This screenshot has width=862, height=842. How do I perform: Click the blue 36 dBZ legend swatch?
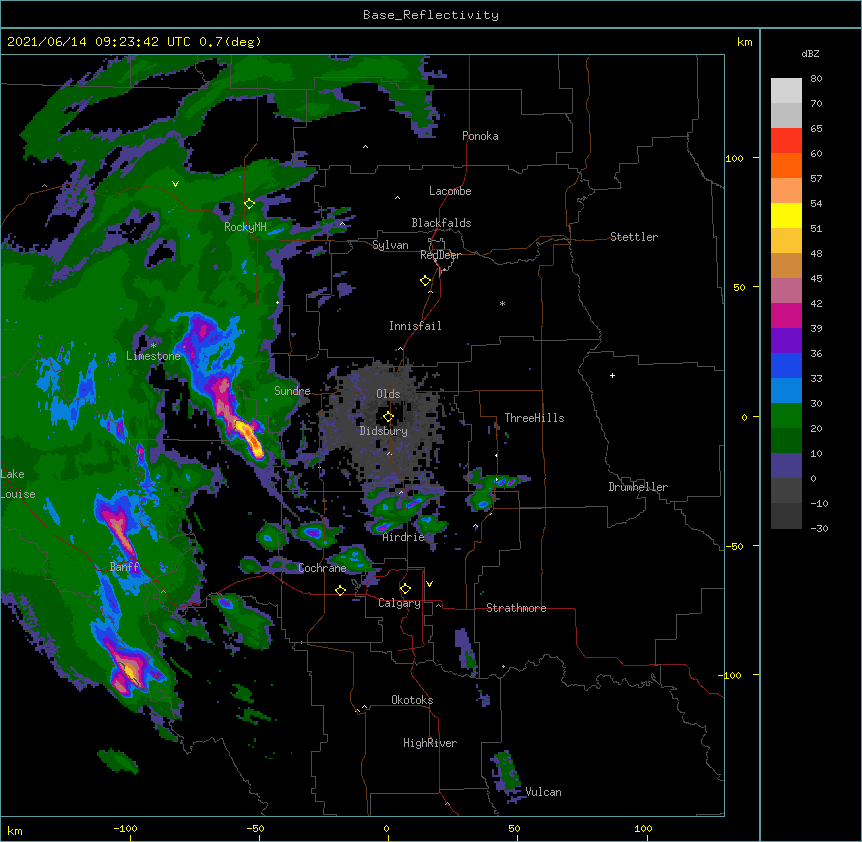[x=786, y=365]
